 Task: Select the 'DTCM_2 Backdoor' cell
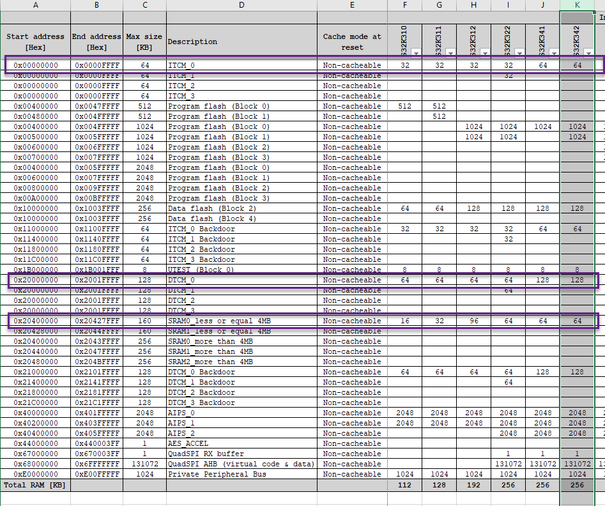[x=242, y=392]
